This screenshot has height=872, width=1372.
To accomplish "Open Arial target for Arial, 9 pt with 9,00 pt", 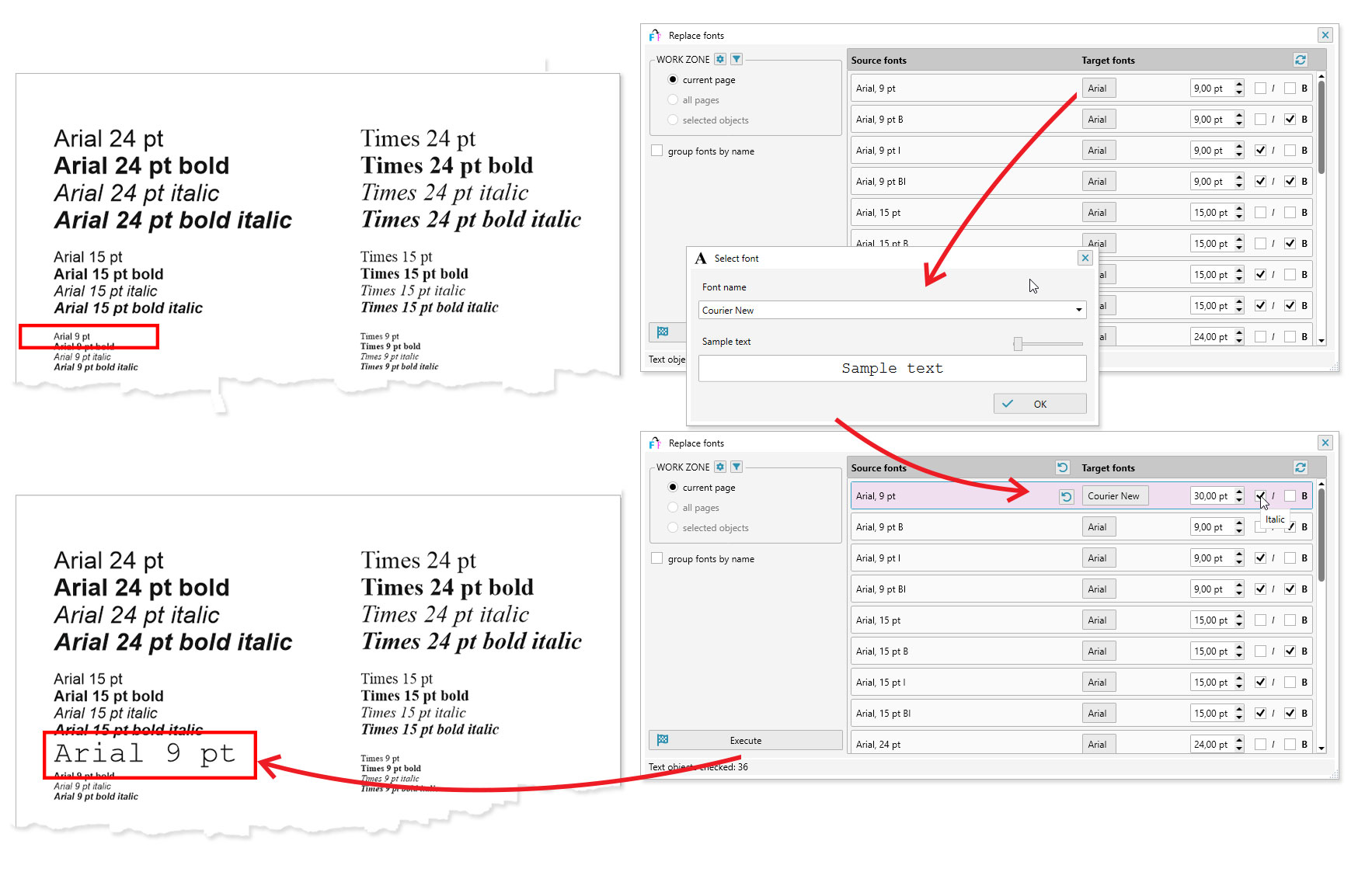I will click(x=1099, y=88).
